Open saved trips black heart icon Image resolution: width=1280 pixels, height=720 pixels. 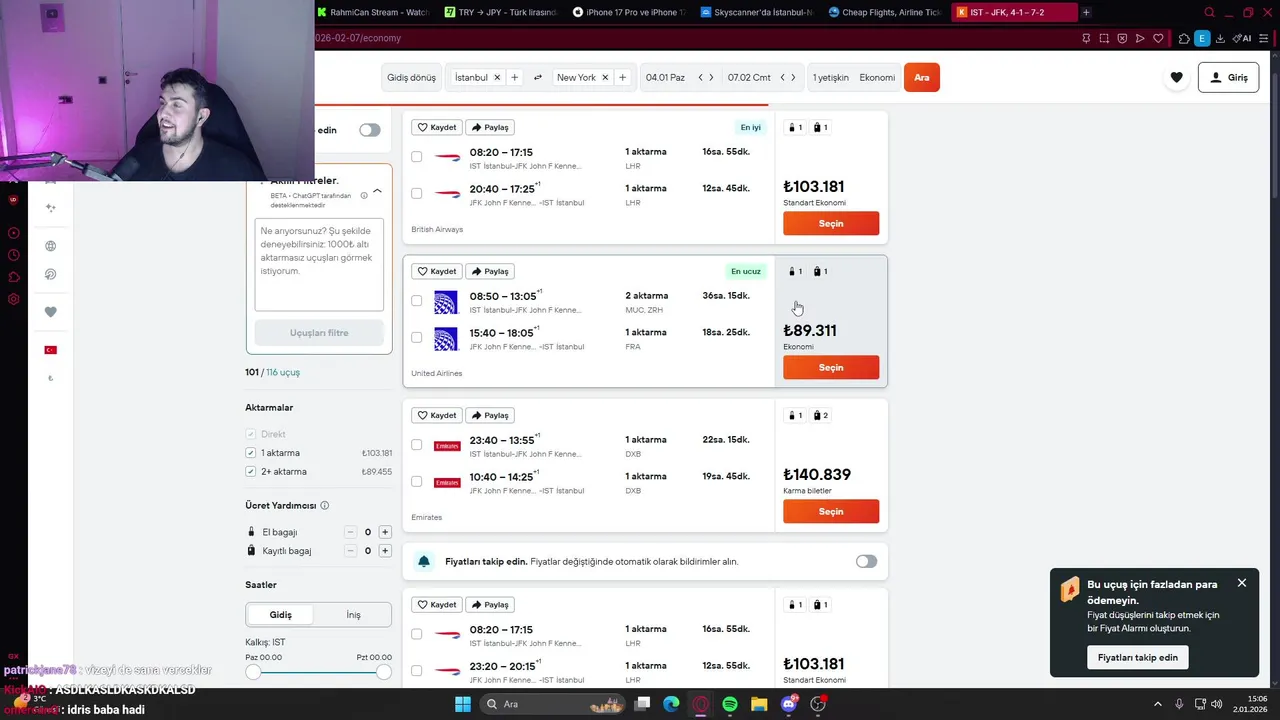pyautogui.click(x=1176, y=77)
